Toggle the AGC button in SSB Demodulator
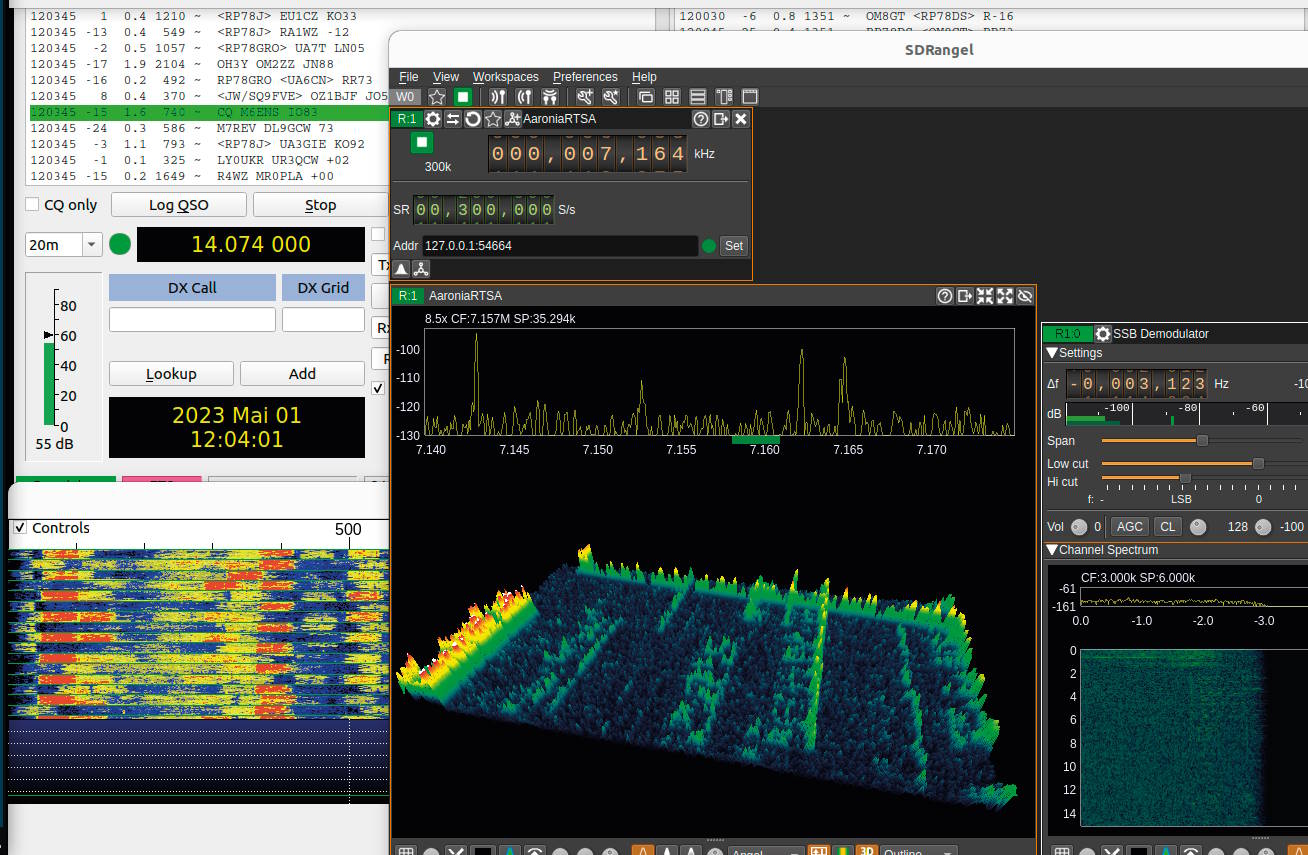This screenshot has height=855, width=1308. click(1130, 527)
